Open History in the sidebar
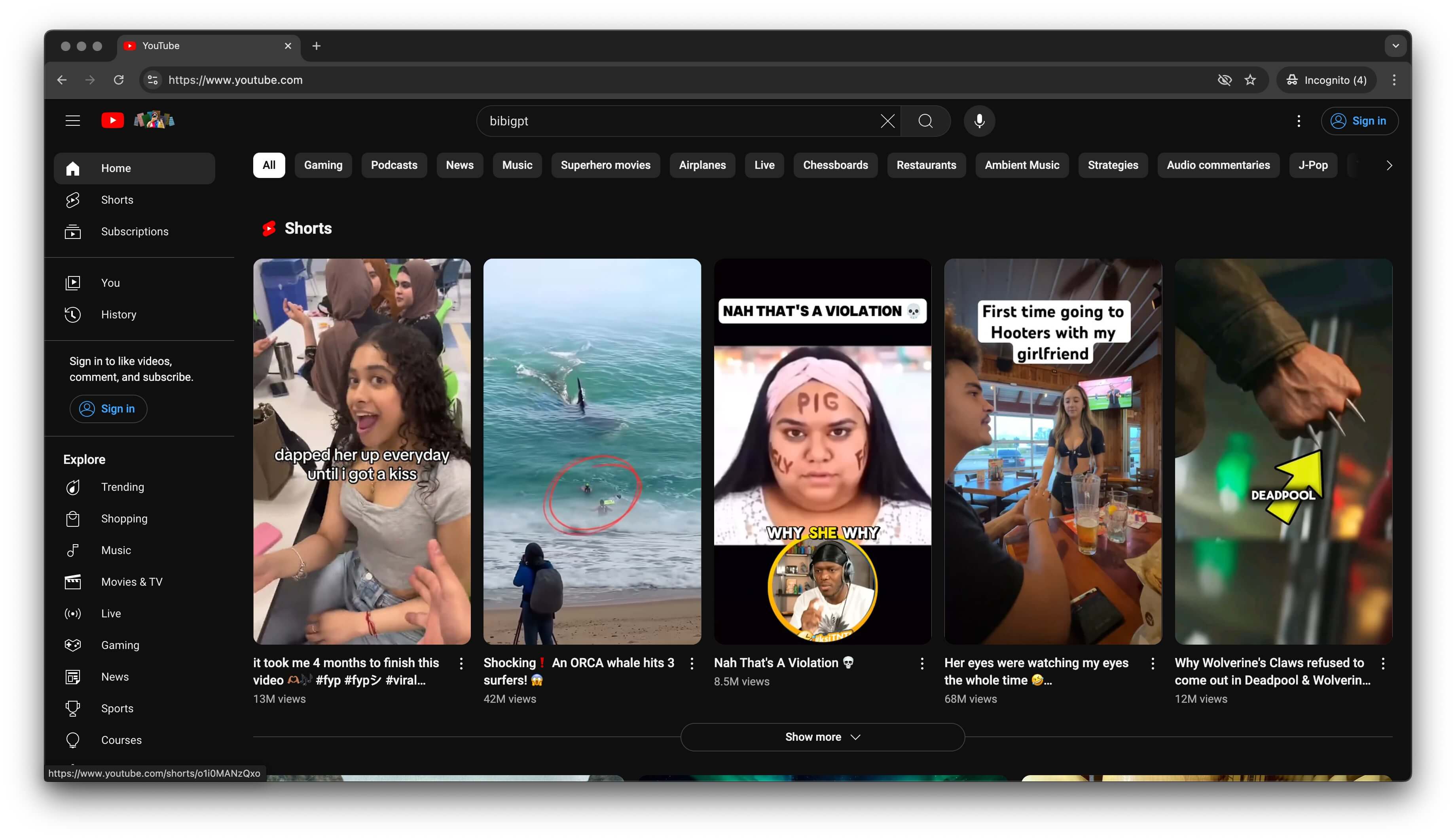This screenshot has height=840, width=1456. 118,314
